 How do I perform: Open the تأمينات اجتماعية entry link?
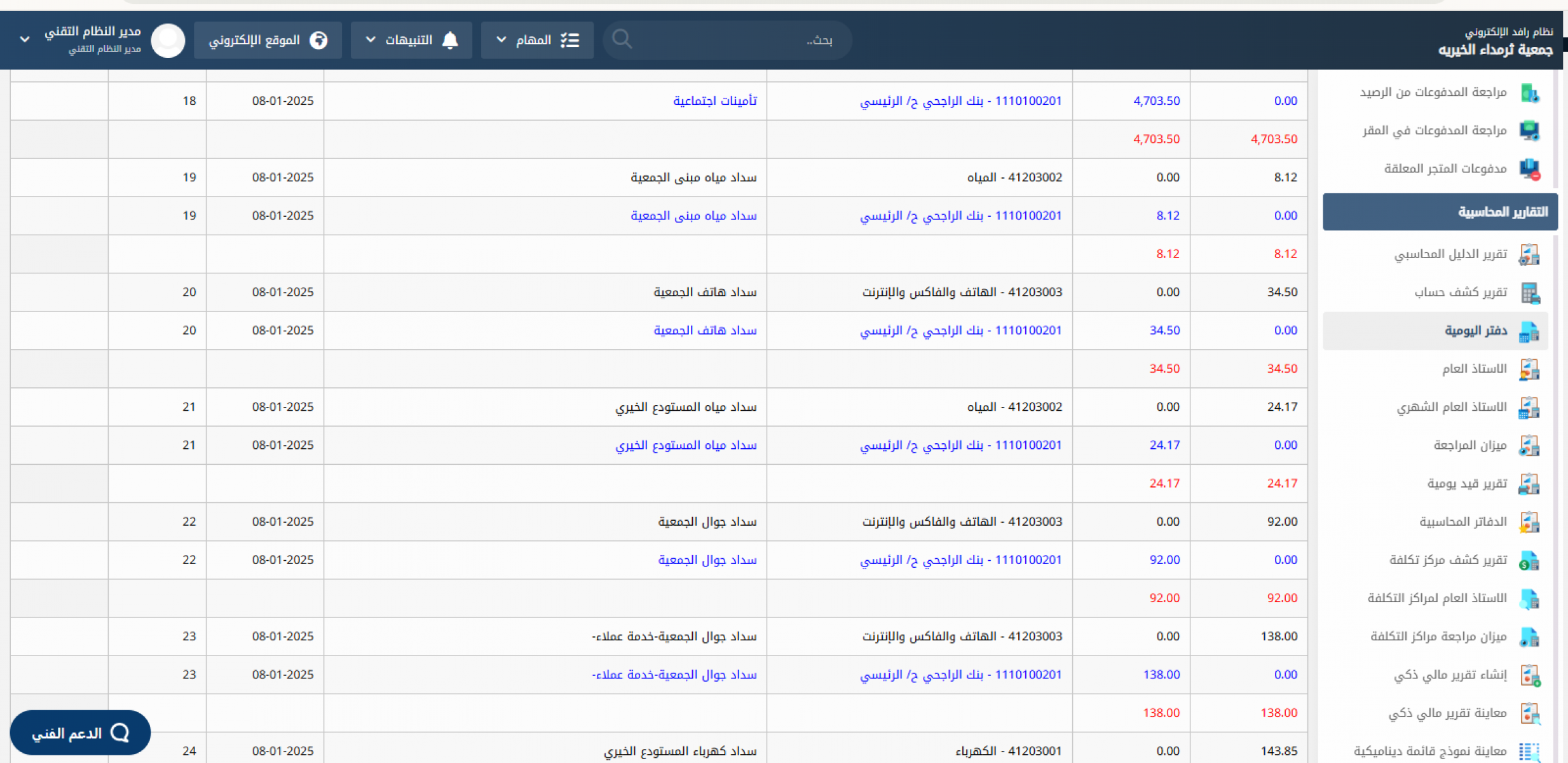point(715,100)
